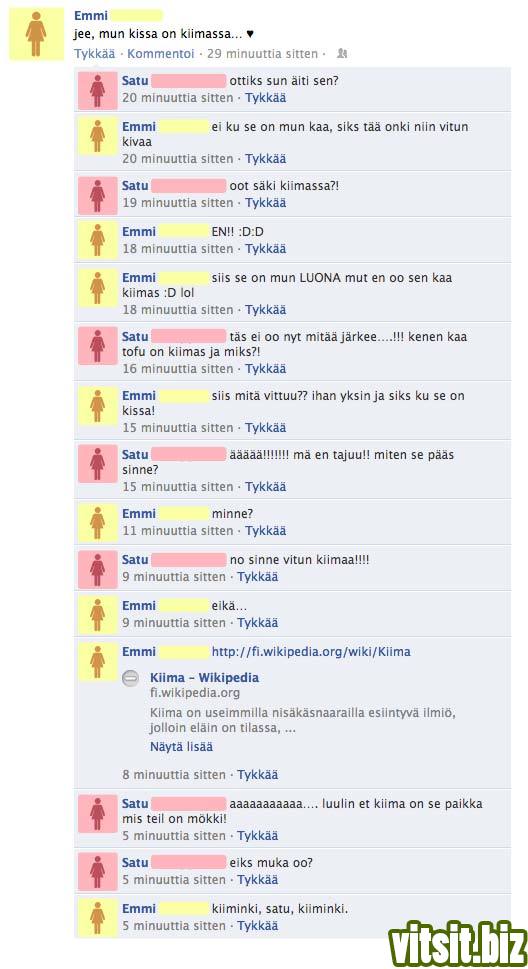The image size is (528, 969).
Task: Toggle Tykkää on 'oot säki kiimassa?!' comment
Action: click(x=265, y=203)
